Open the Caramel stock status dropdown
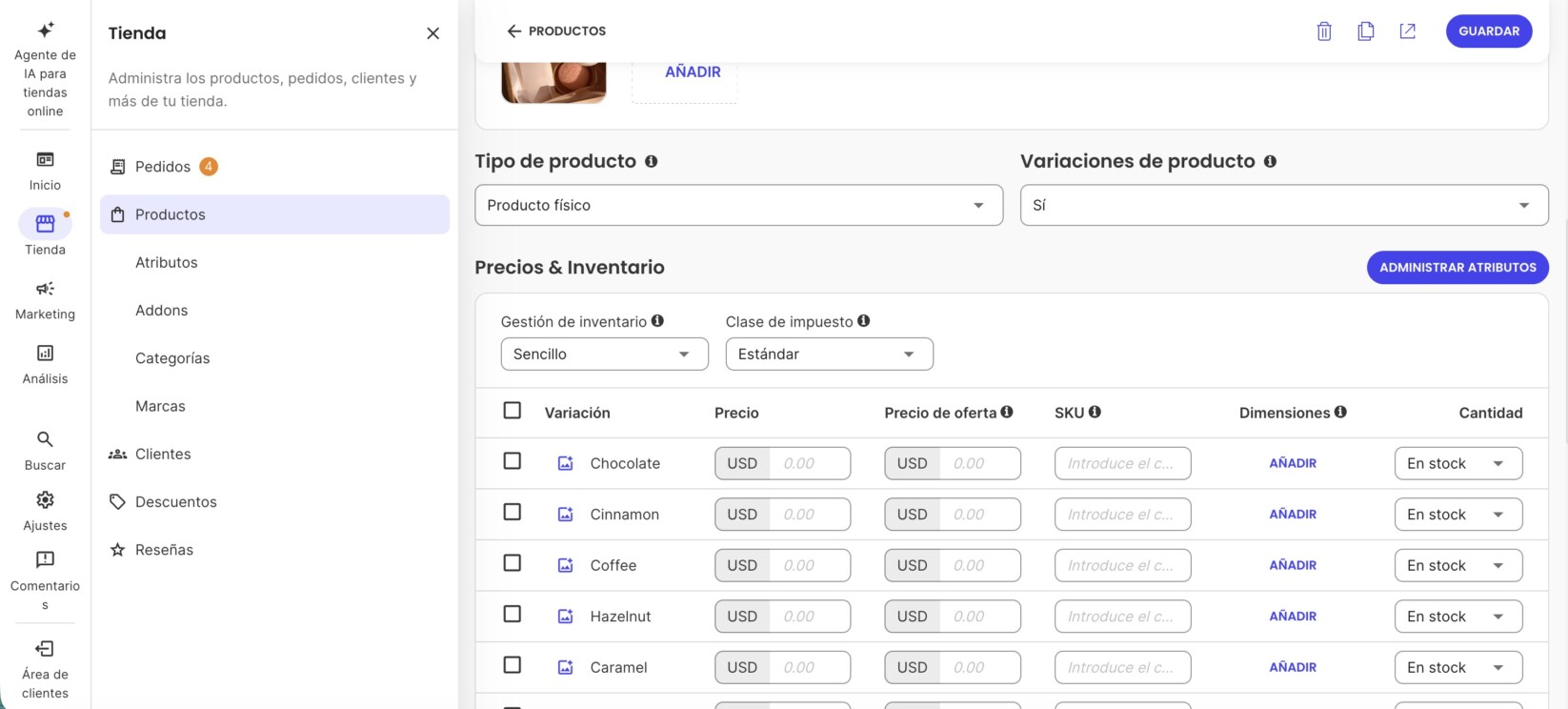Viewport: 1568px width, 709px height. (x=1458, y=667)
